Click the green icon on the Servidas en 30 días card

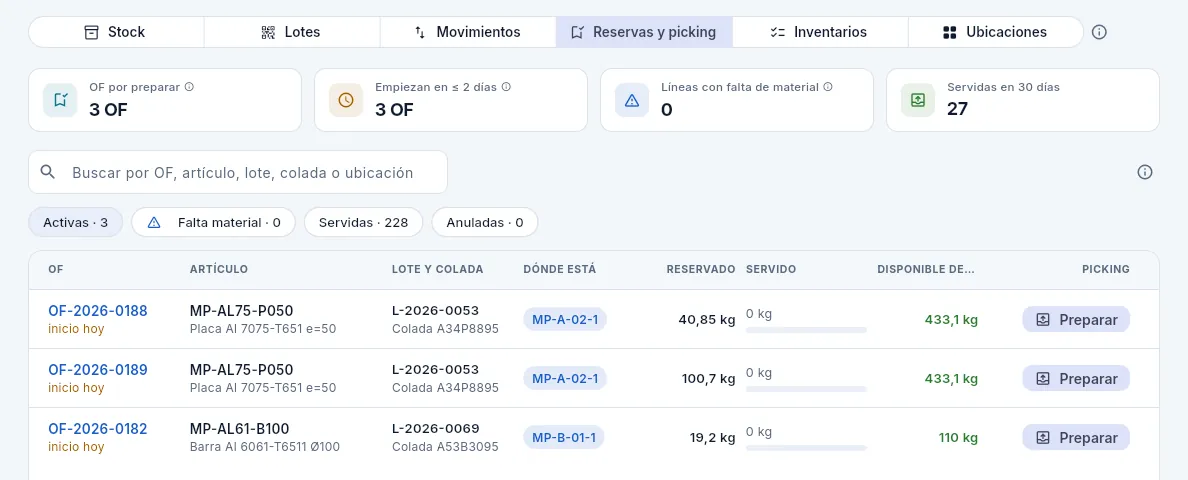918,100
